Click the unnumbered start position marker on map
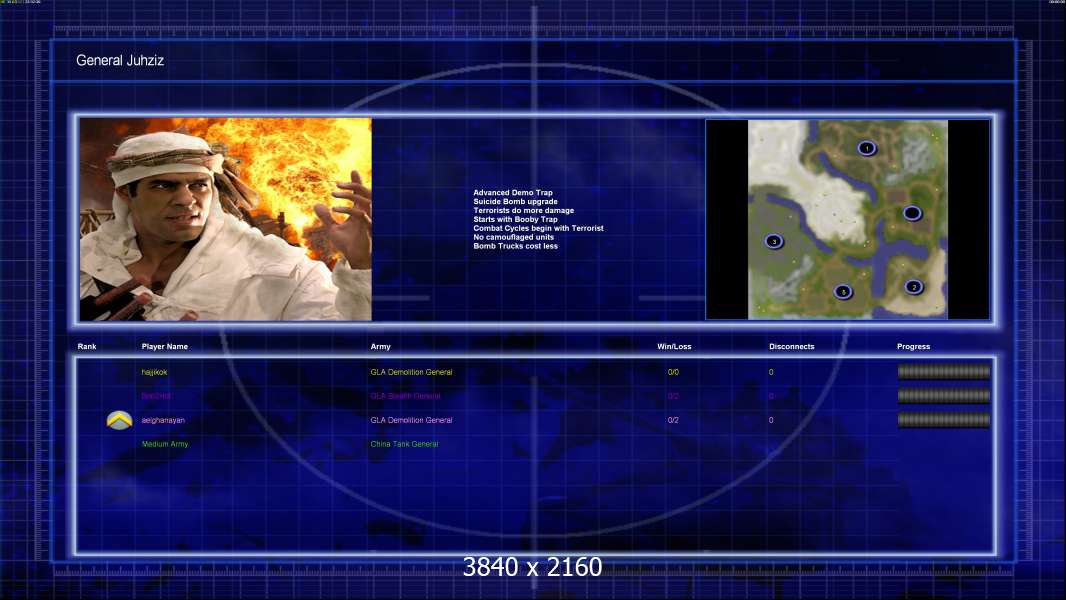This screenshot has width=1066, height=600. pos(912,213)
